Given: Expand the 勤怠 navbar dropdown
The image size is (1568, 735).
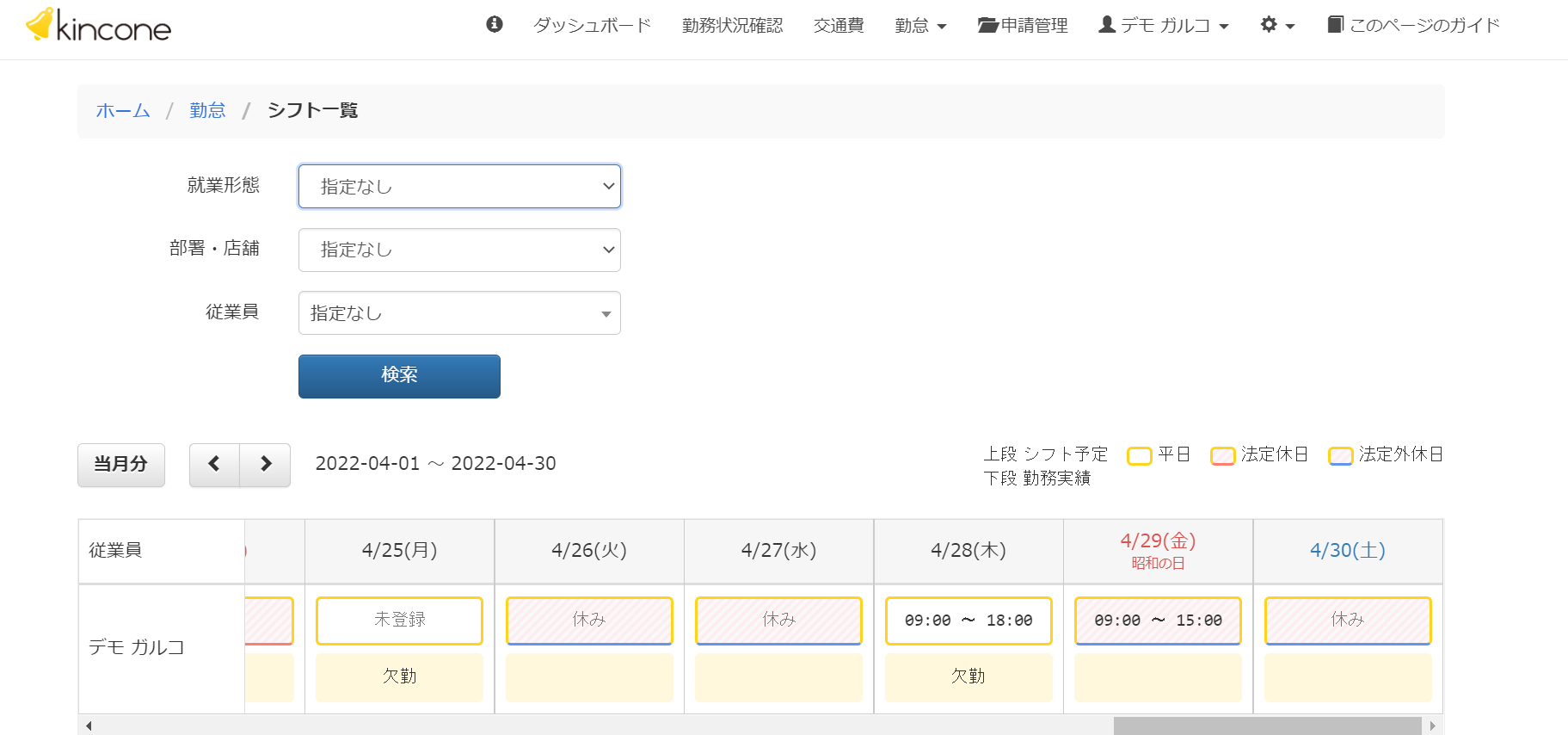Looking at the screenshot, I should 920,25.
